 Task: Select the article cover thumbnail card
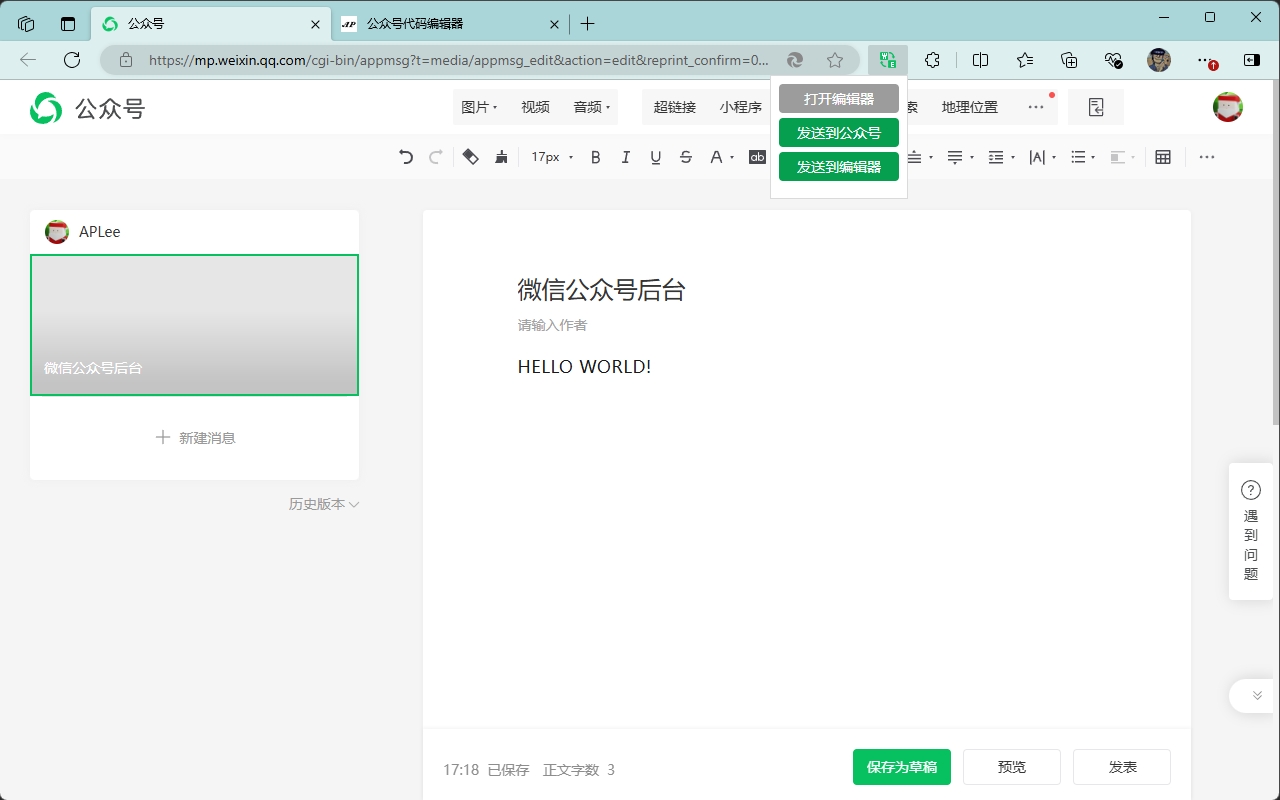tap(194, 325)
